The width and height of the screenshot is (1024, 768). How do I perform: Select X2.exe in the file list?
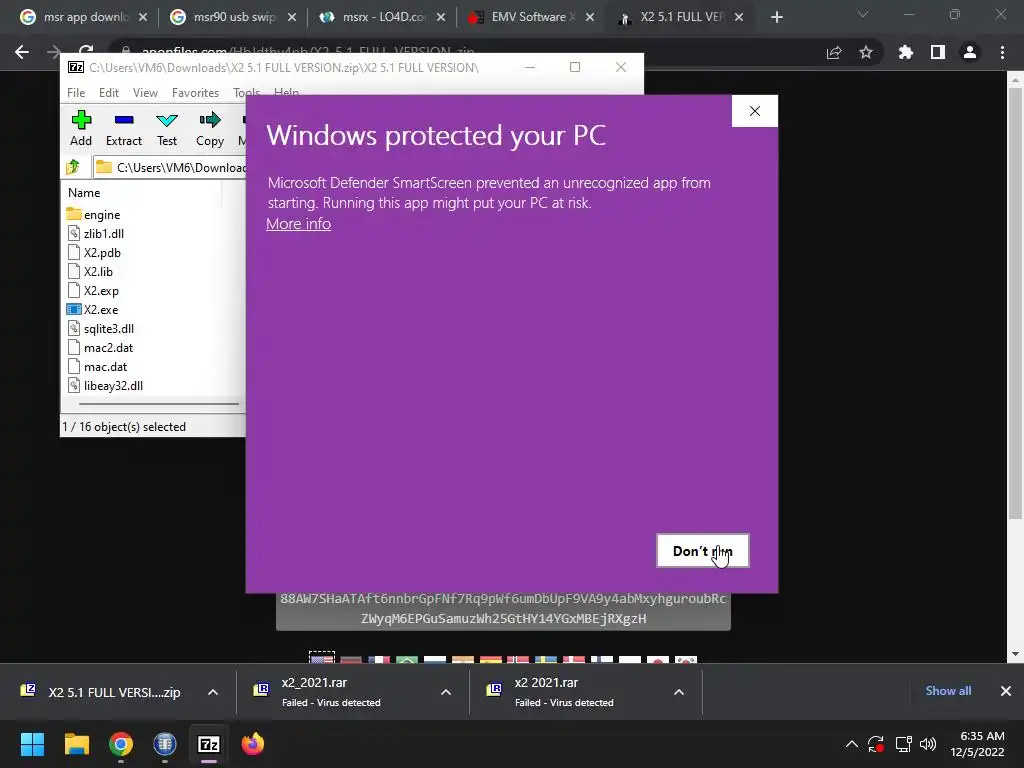coord(93,310)
